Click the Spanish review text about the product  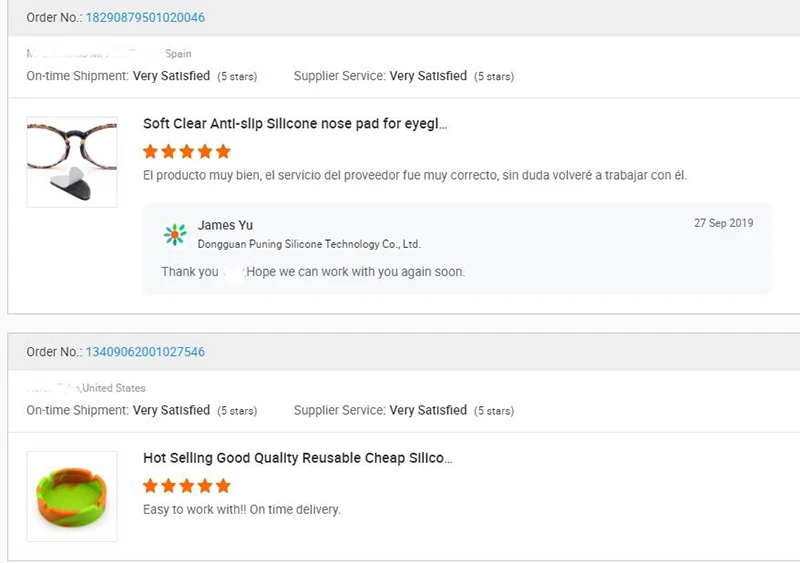point(415,175)
